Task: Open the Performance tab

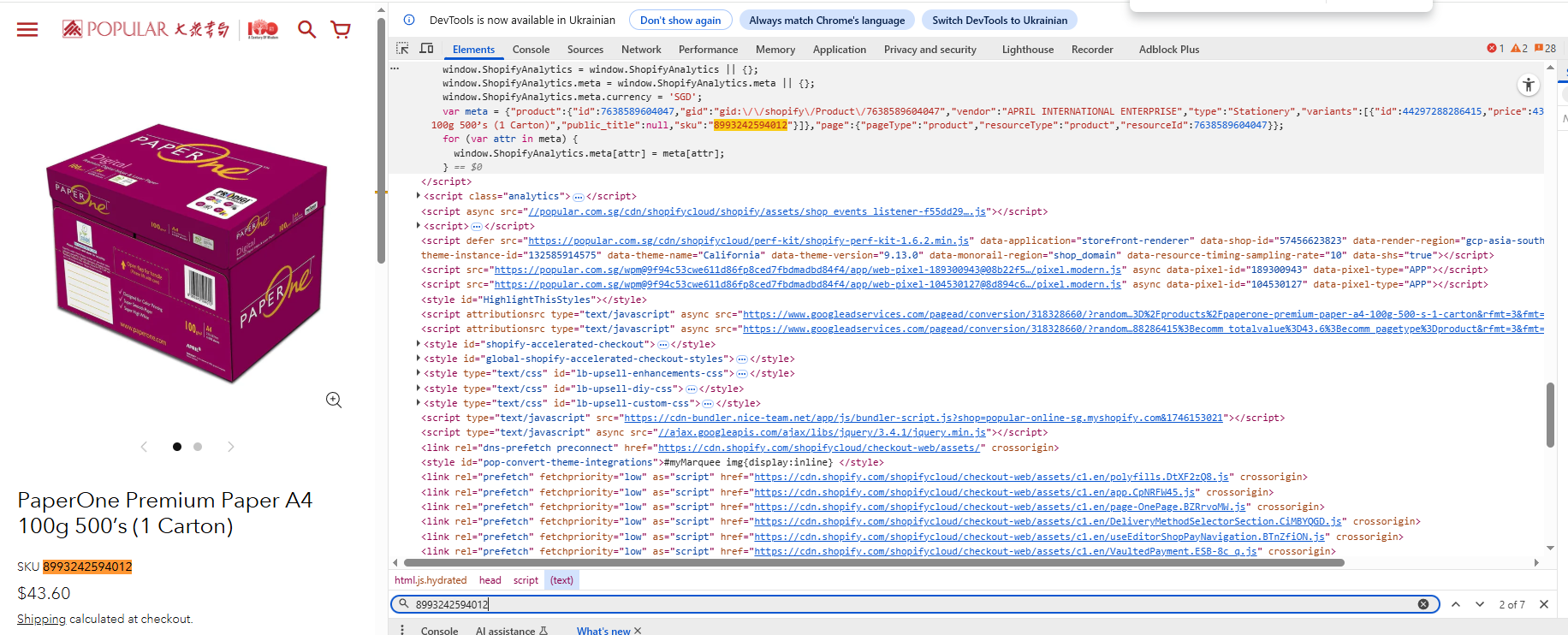Action: click(x=708, y=50)
